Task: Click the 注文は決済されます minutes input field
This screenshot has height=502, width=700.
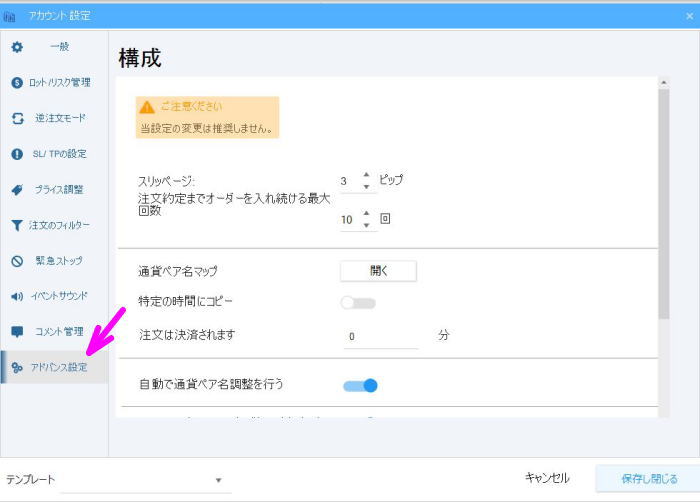Action: (381, 337)
